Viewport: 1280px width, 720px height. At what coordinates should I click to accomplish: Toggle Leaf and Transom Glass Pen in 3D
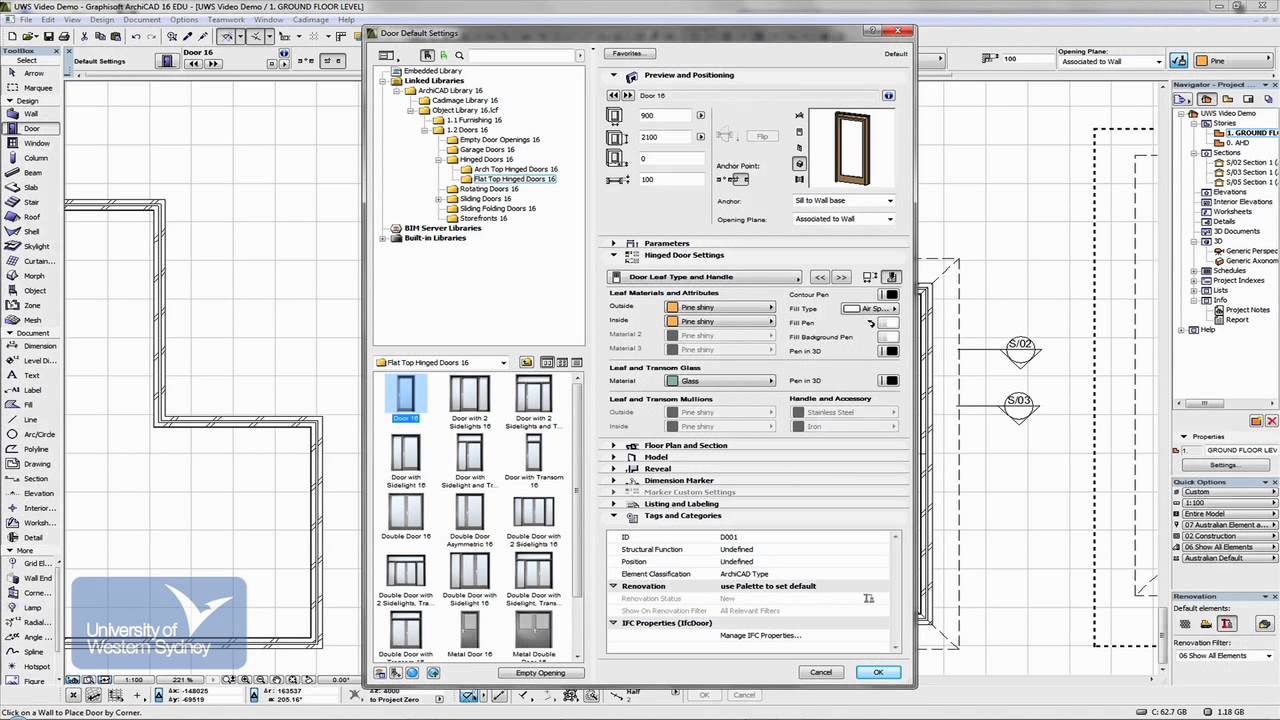coord(888,381)
